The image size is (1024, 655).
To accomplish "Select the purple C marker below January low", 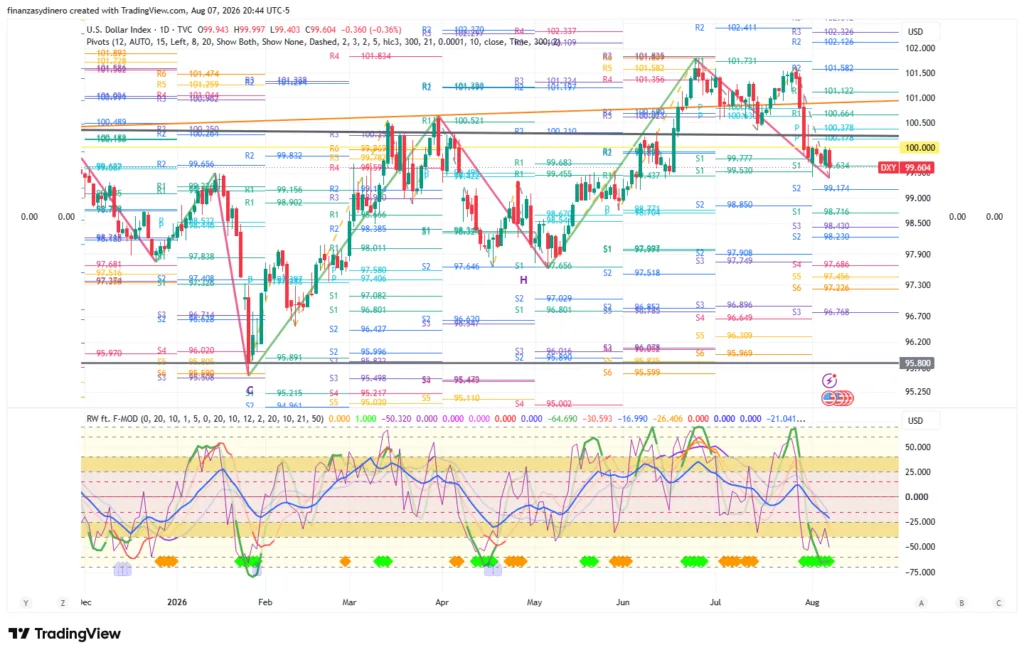I will (249, 391).
